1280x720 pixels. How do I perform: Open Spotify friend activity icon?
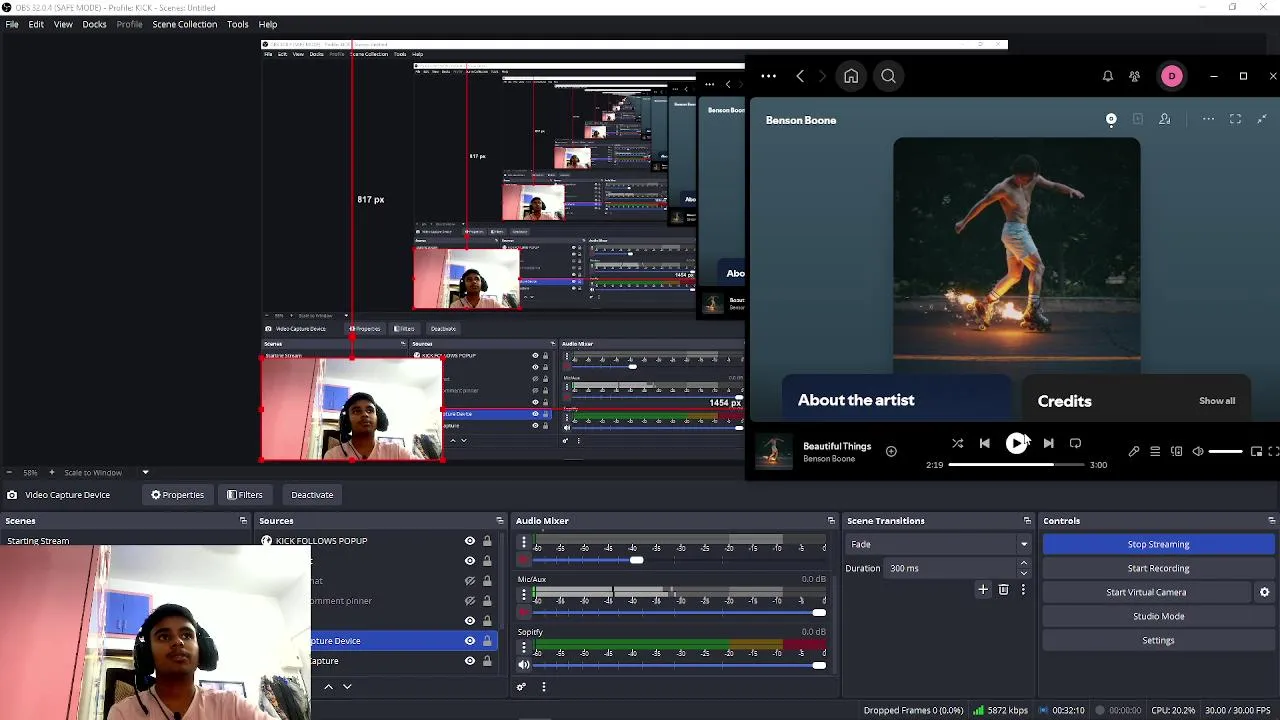tap(1135, 76)
